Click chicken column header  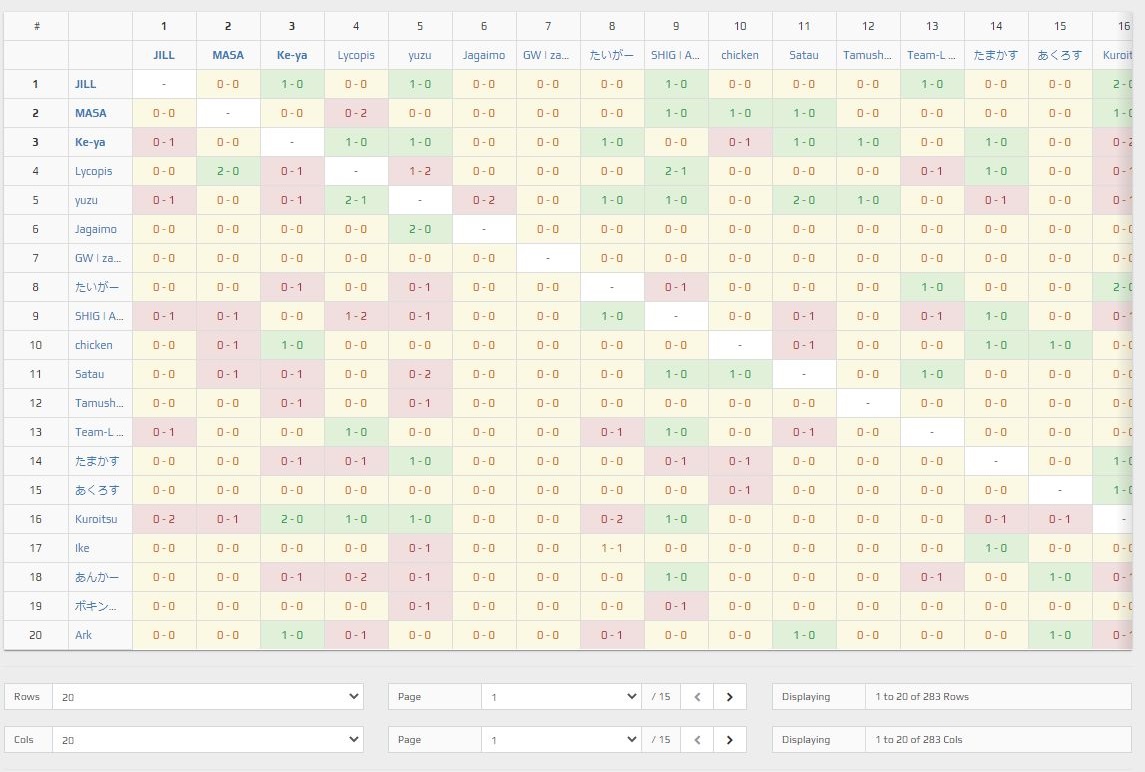[x=740, y=55]
